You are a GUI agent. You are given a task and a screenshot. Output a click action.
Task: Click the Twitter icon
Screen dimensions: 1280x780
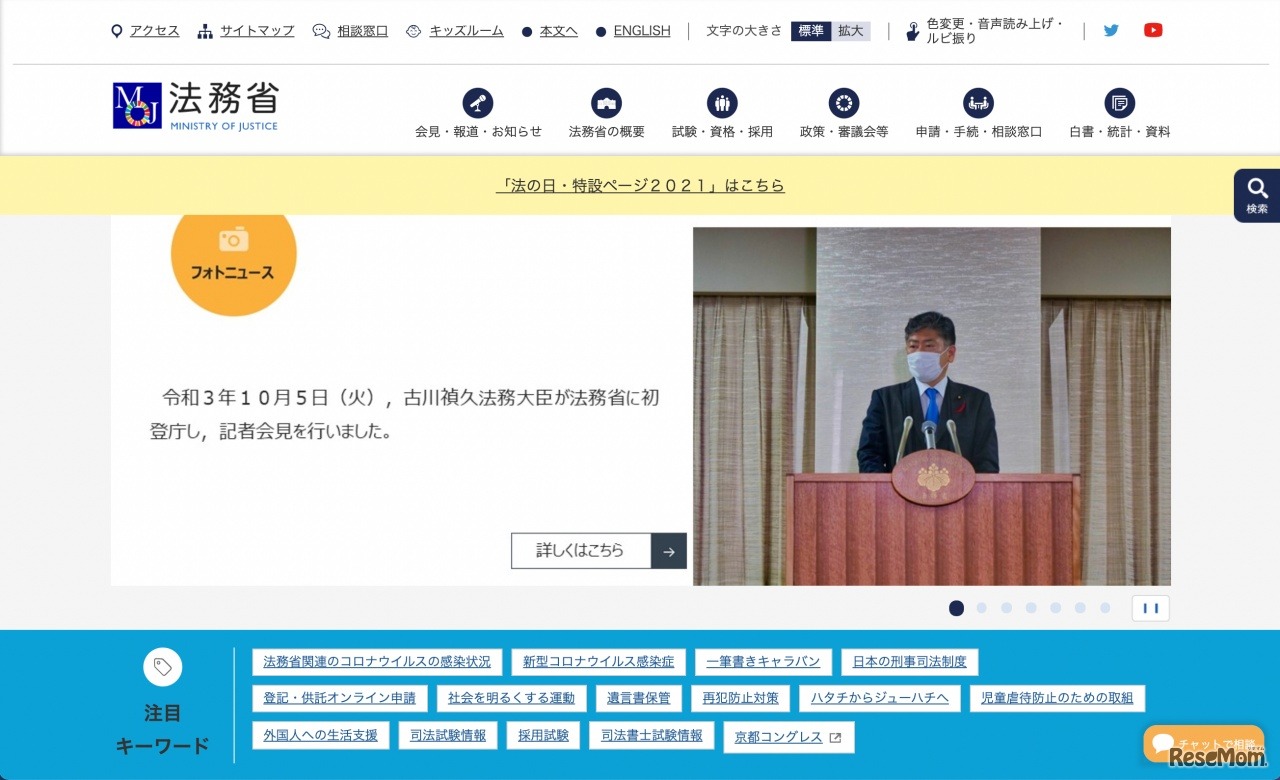1111,30
